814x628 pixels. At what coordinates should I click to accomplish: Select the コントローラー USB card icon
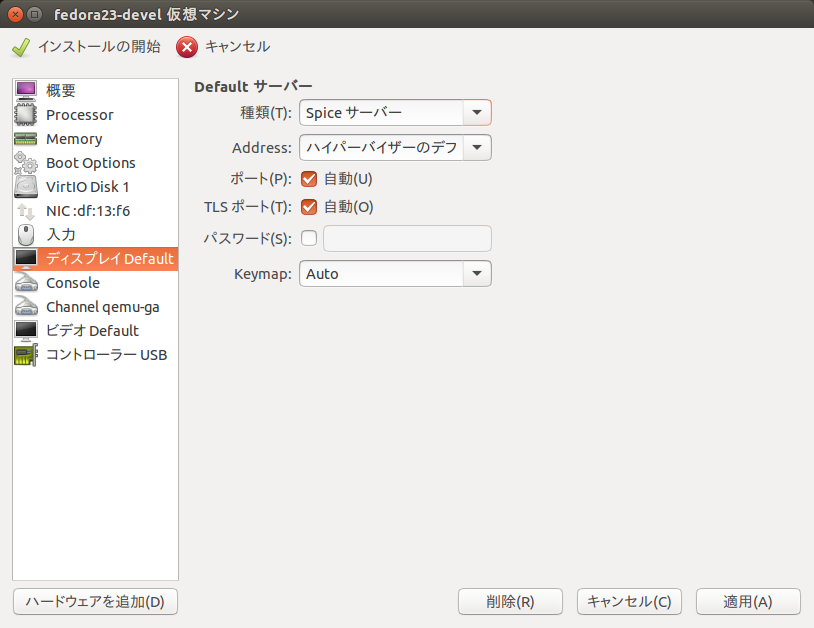point(25,355)
